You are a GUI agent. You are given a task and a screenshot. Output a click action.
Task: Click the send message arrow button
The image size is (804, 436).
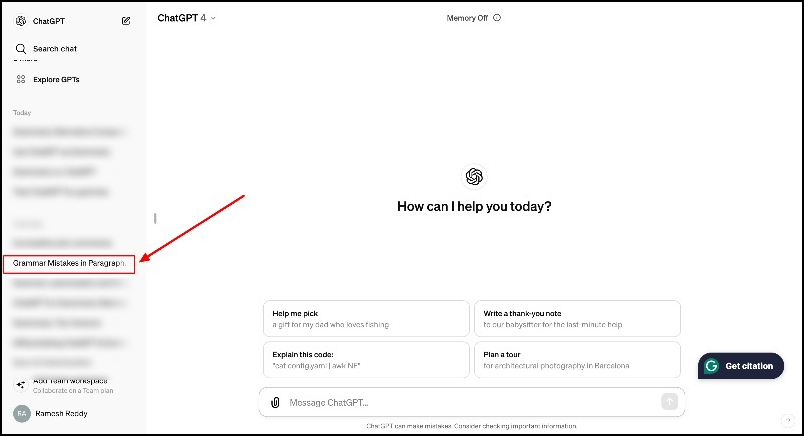point(669,402)
